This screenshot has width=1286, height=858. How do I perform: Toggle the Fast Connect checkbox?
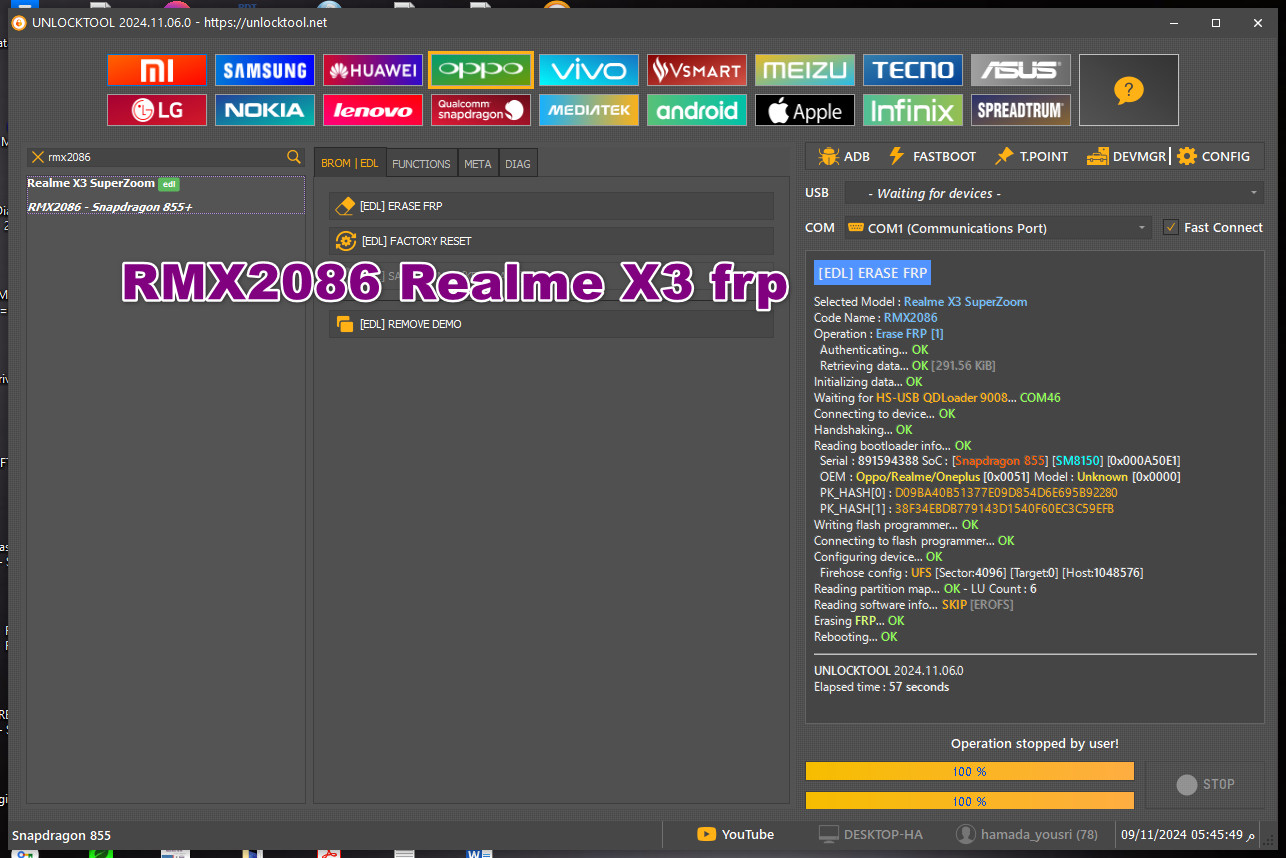click(x=1171, y=228)
